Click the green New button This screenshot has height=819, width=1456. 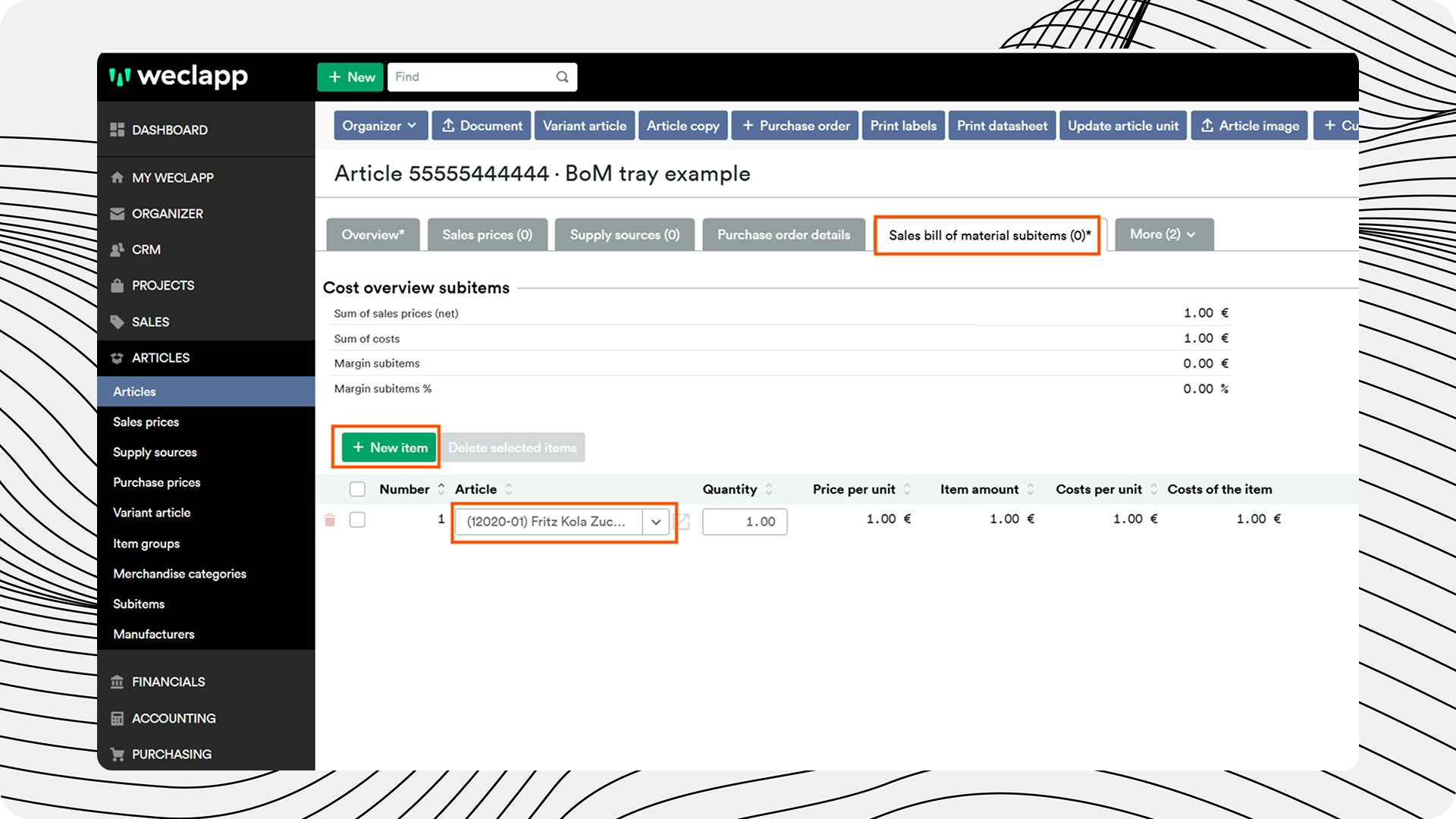350,77
